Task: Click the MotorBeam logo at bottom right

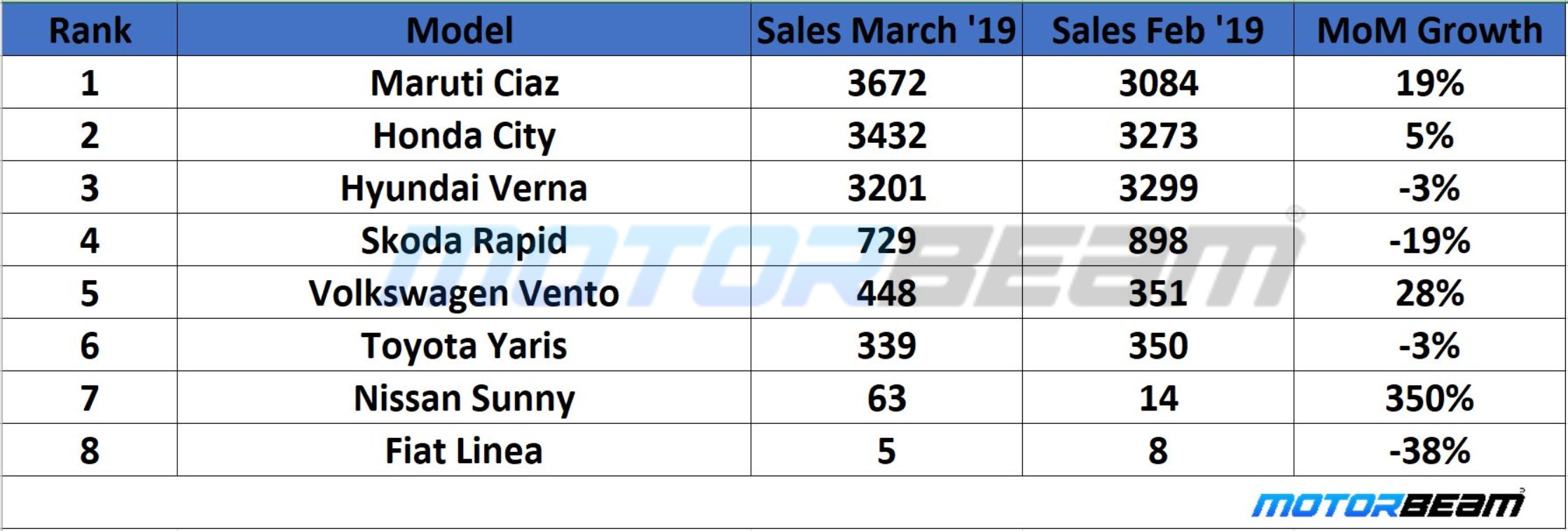Action: [x=1387, y=504]
